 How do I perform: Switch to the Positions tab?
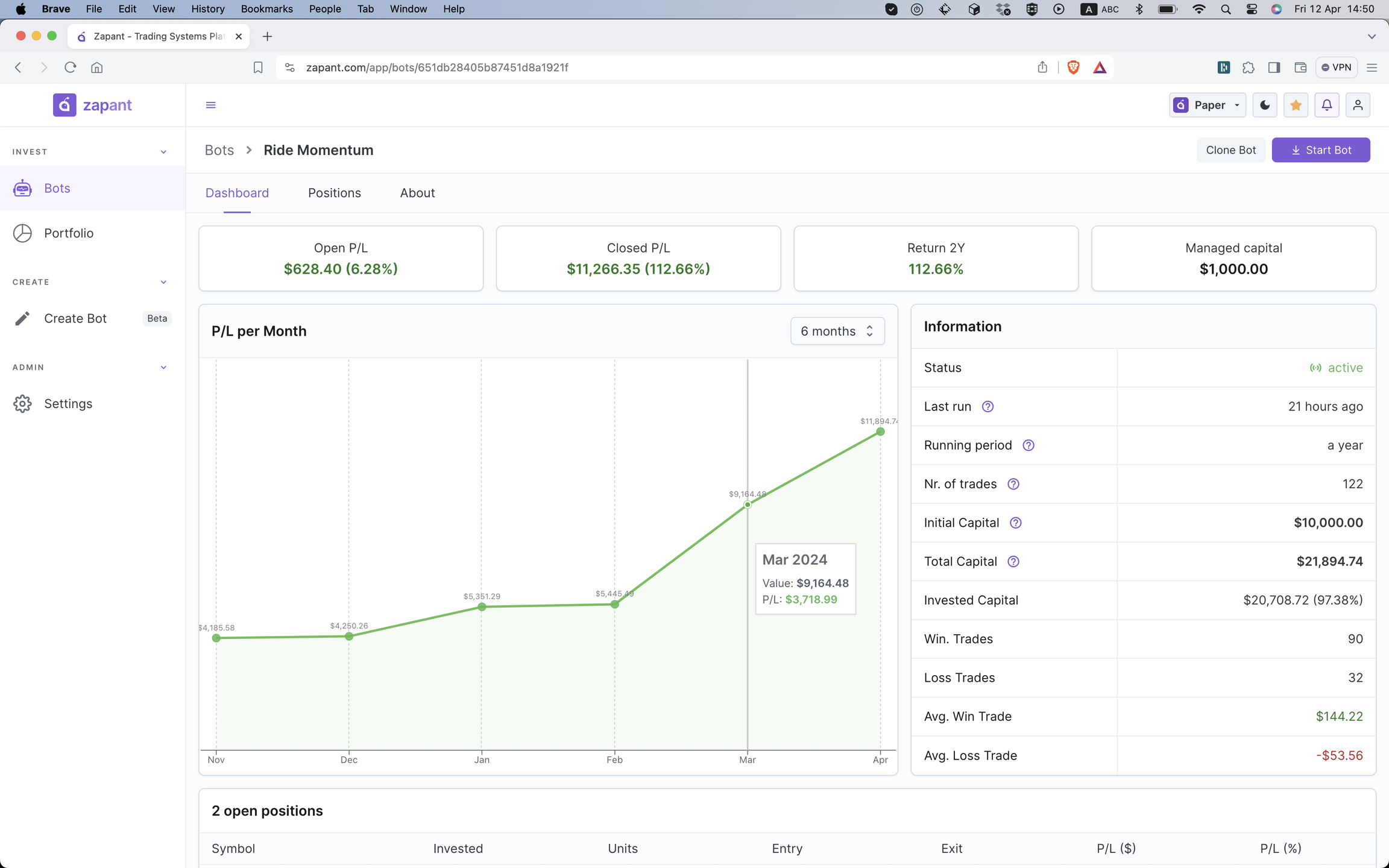pos(334,193)
